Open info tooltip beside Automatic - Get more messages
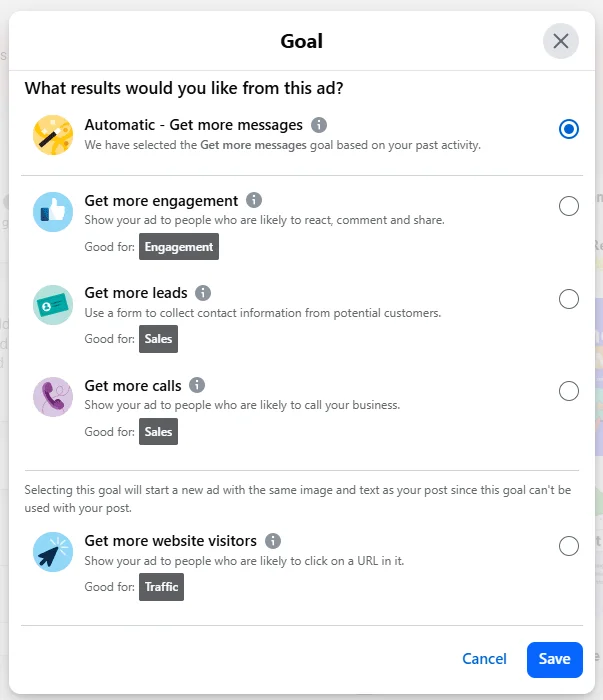Viewport: 603px width, 700px height. [x=319, y=125]
